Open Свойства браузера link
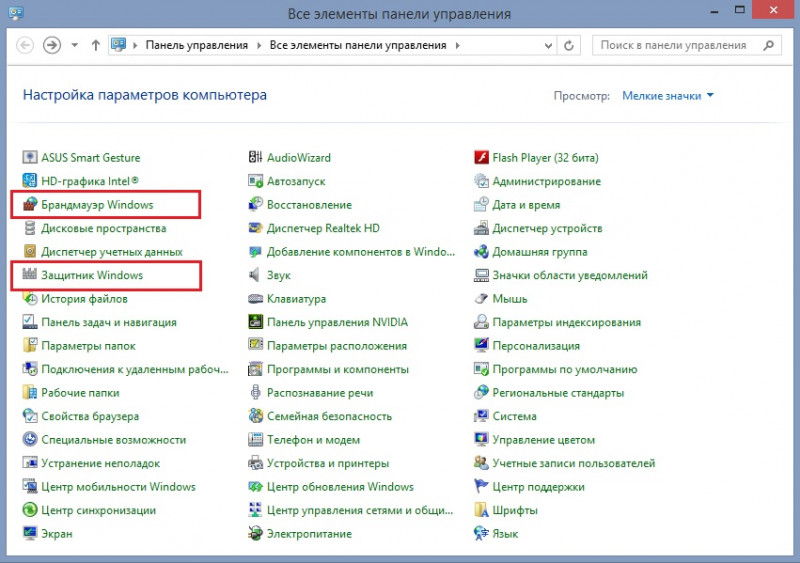 [90, 416]
